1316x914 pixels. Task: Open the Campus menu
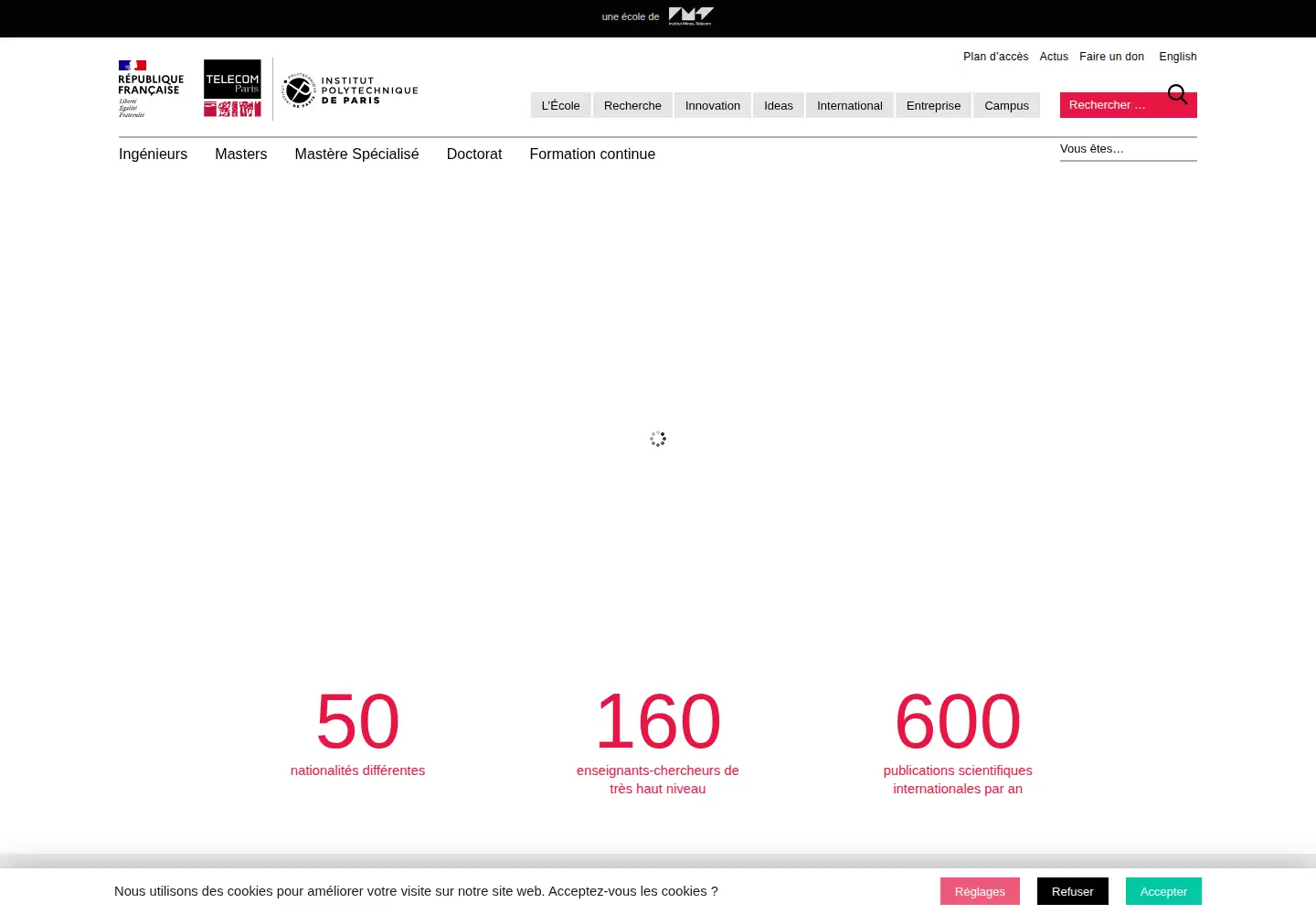coord(1007,105)
